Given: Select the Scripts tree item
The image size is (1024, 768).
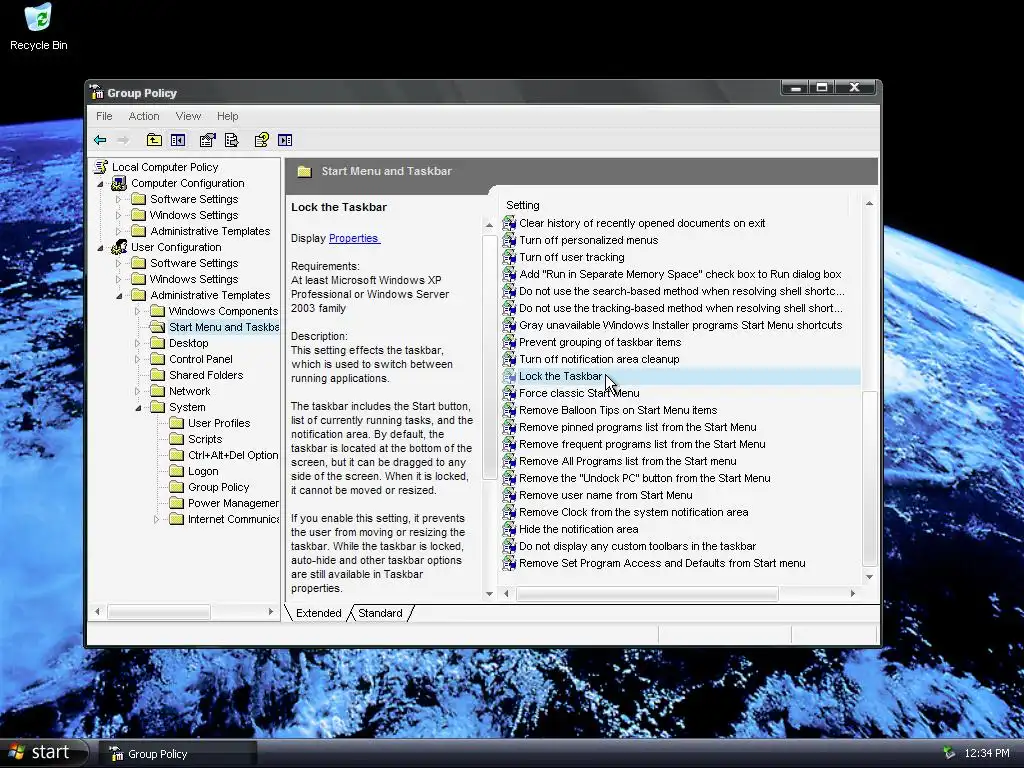Looking at the screenshot, I should 205,439.
